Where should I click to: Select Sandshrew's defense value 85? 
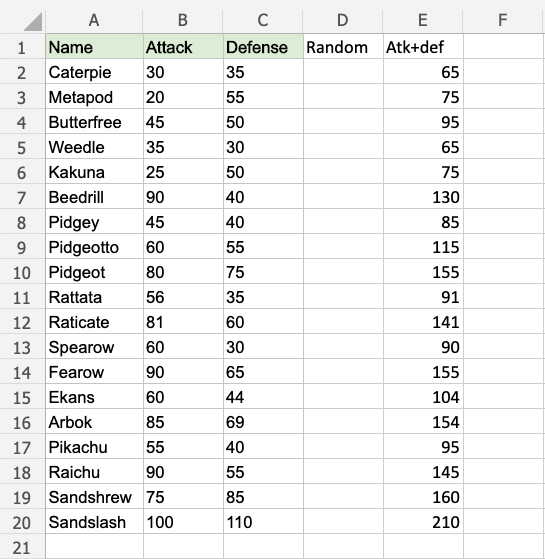(263, 497)
